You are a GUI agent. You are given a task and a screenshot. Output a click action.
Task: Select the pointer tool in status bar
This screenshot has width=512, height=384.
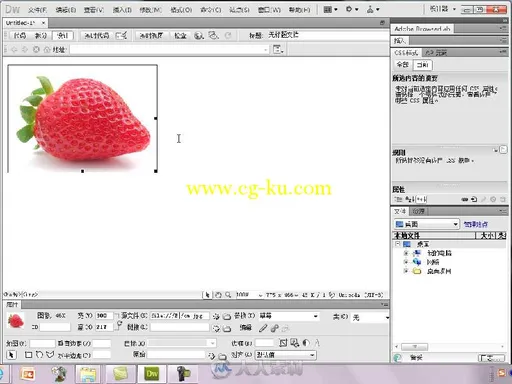pos(207,295)
